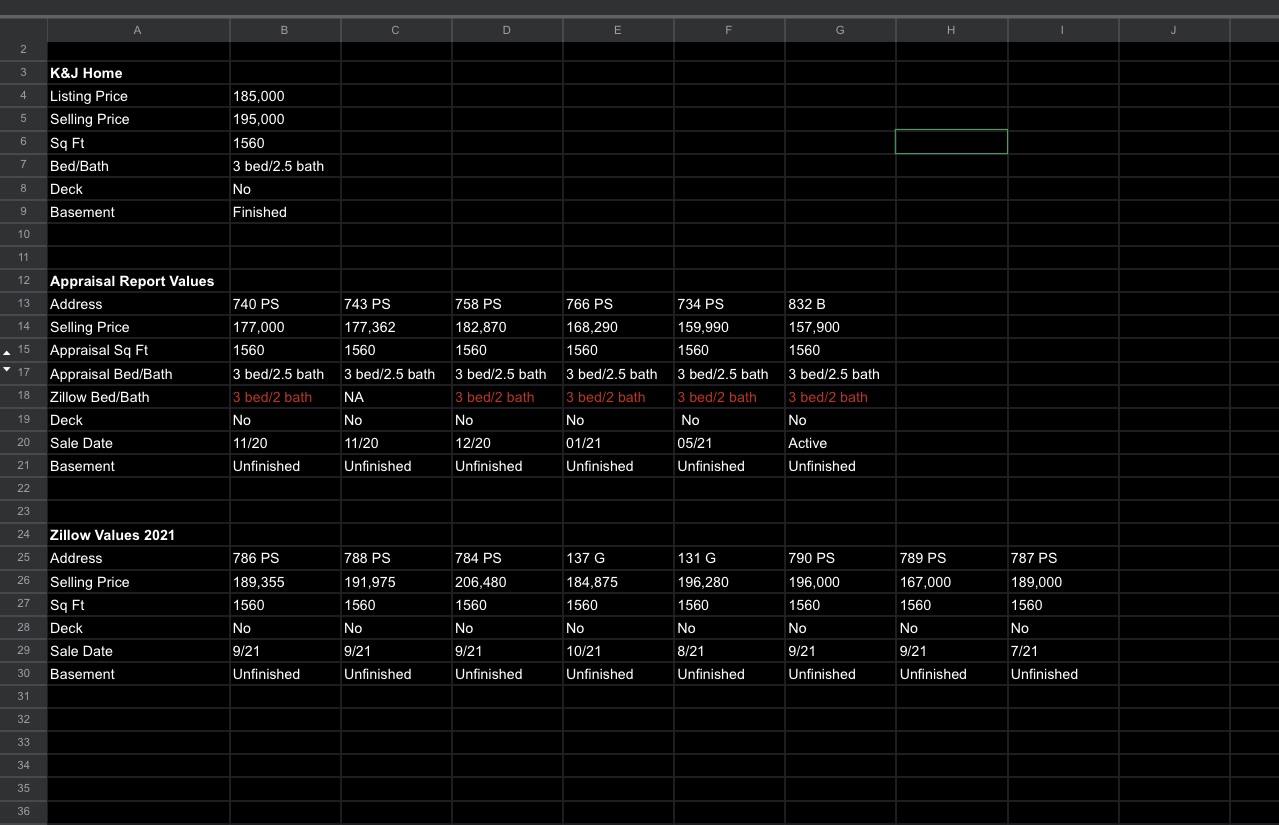
Task: Click the 'Appraisal Sq Ft' row label
Action: coord(138,350)
